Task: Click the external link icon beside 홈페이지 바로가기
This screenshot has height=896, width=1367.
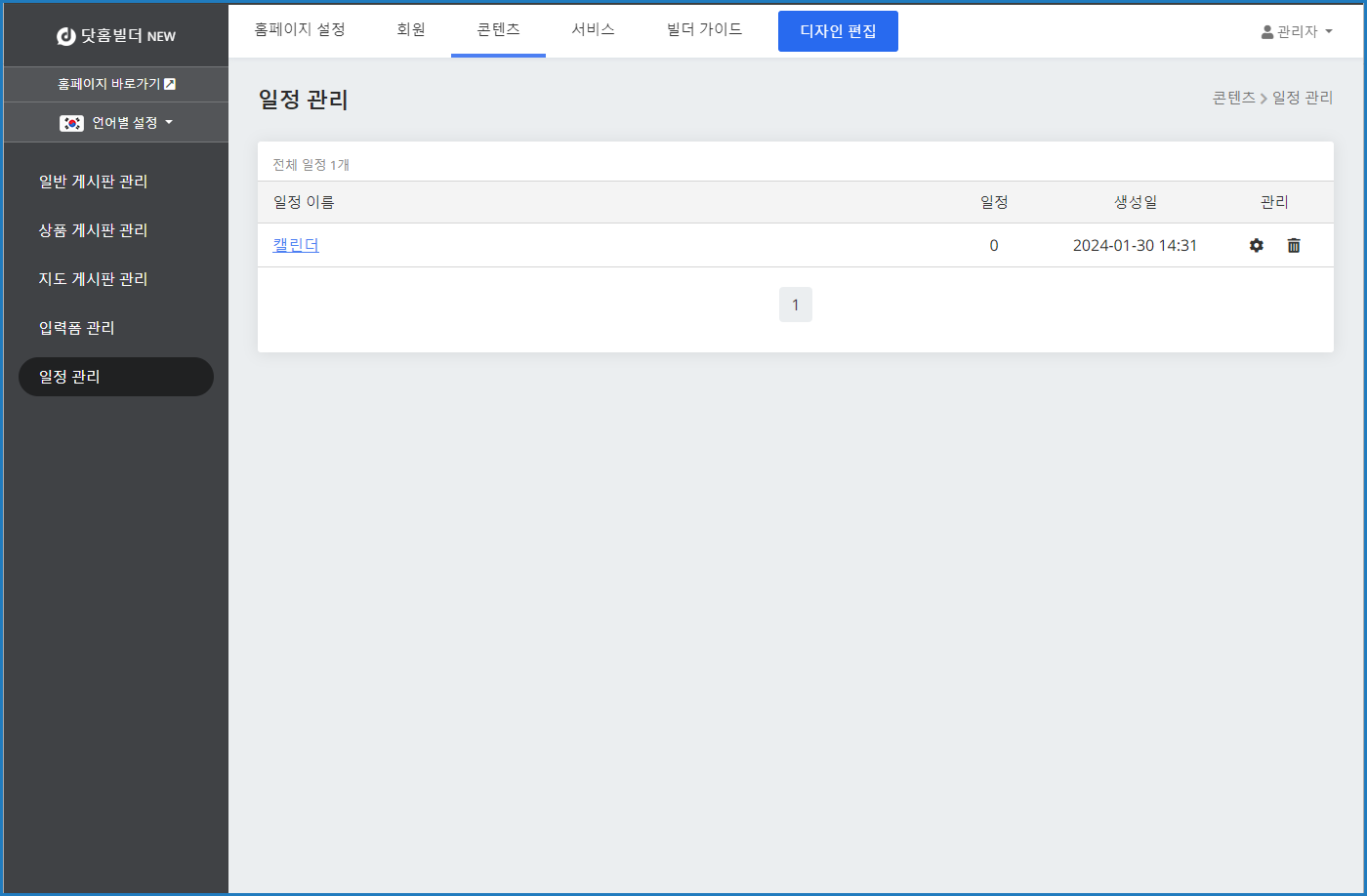Action: 170,84
